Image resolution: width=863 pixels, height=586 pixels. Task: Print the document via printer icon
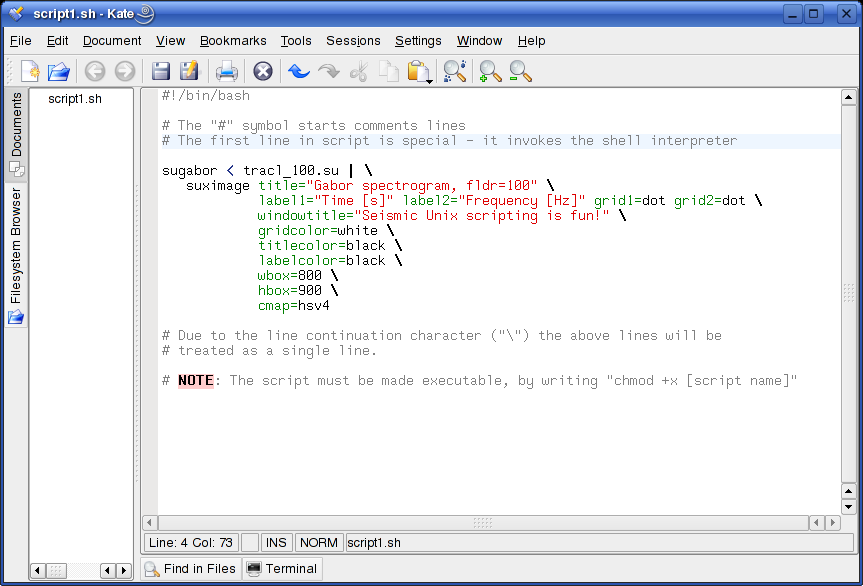click(x=226, y=71)
